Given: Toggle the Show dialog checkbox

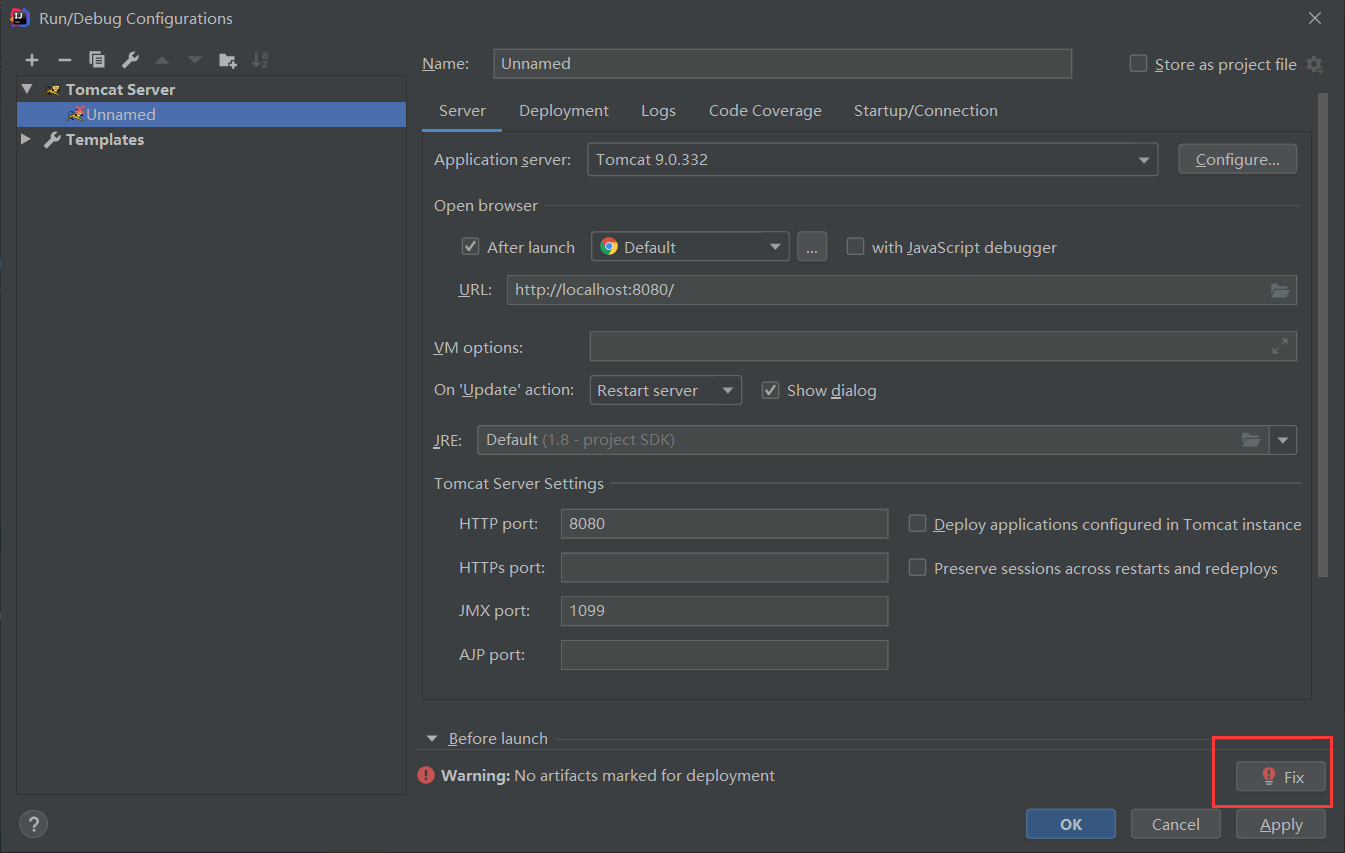Looking at the screenshot, I should (770, 390).
